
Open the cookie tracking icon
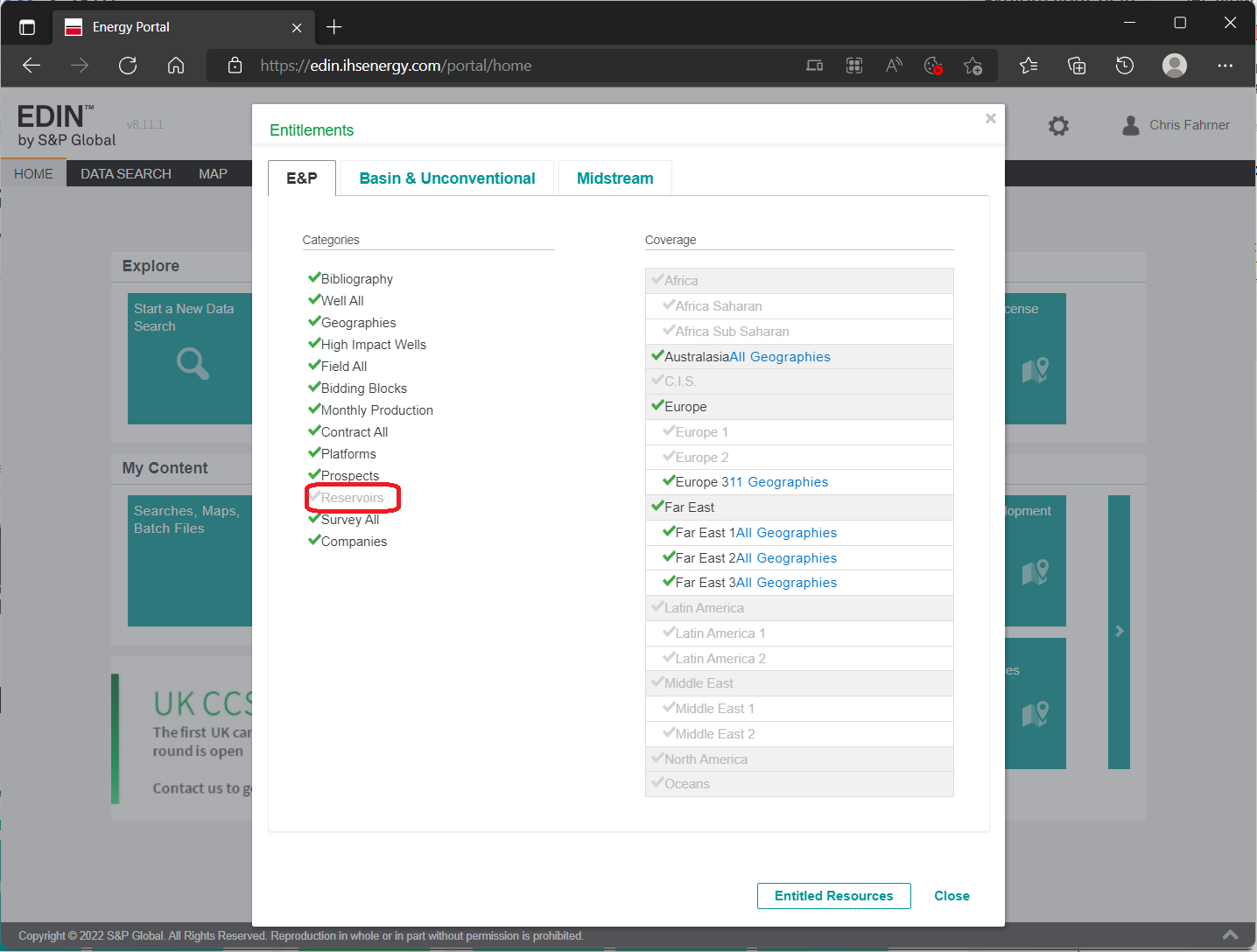click(x=933, y=66)
